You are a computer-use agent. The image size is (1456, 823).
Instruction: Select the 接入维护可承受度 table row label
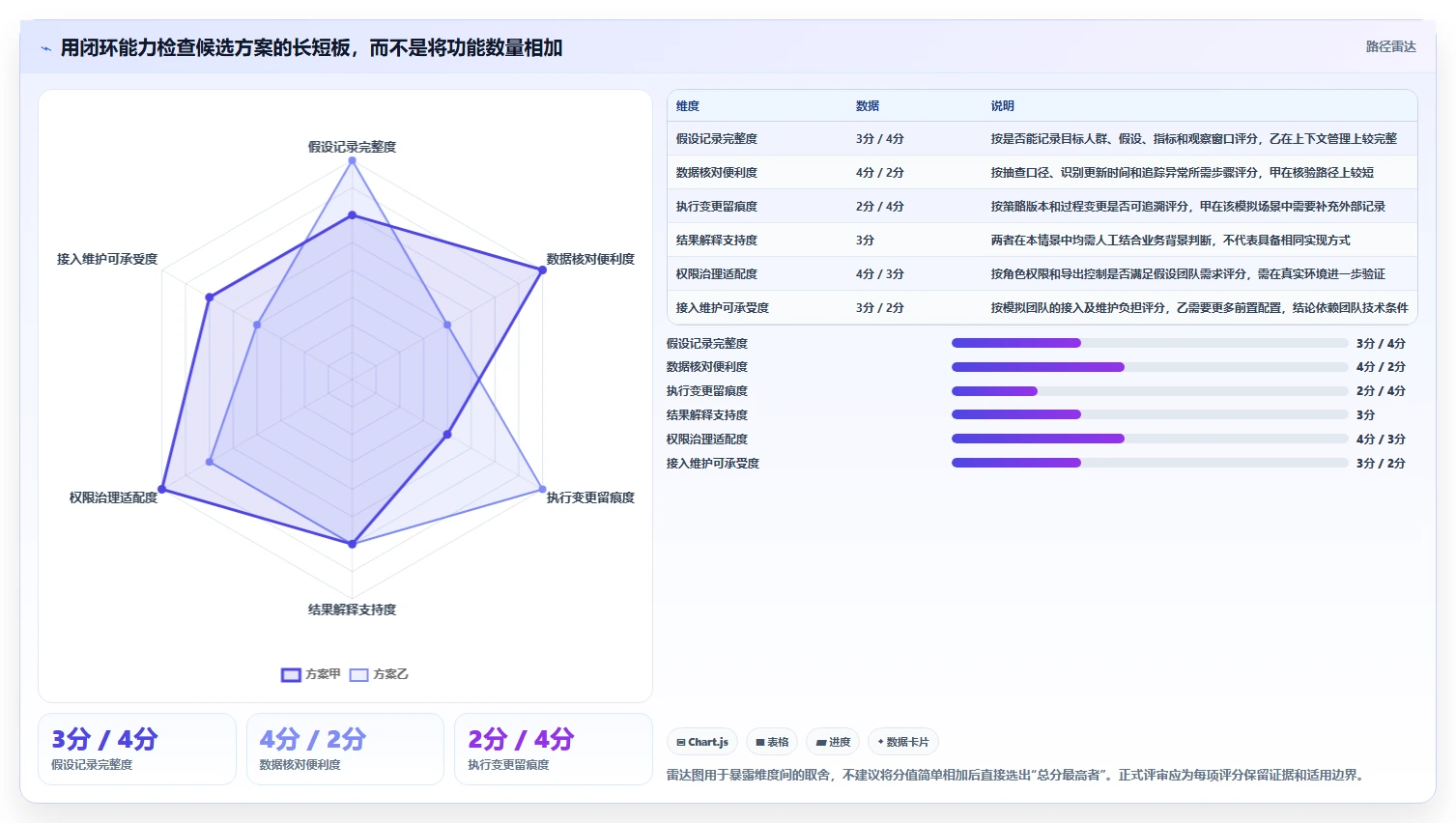723,308
